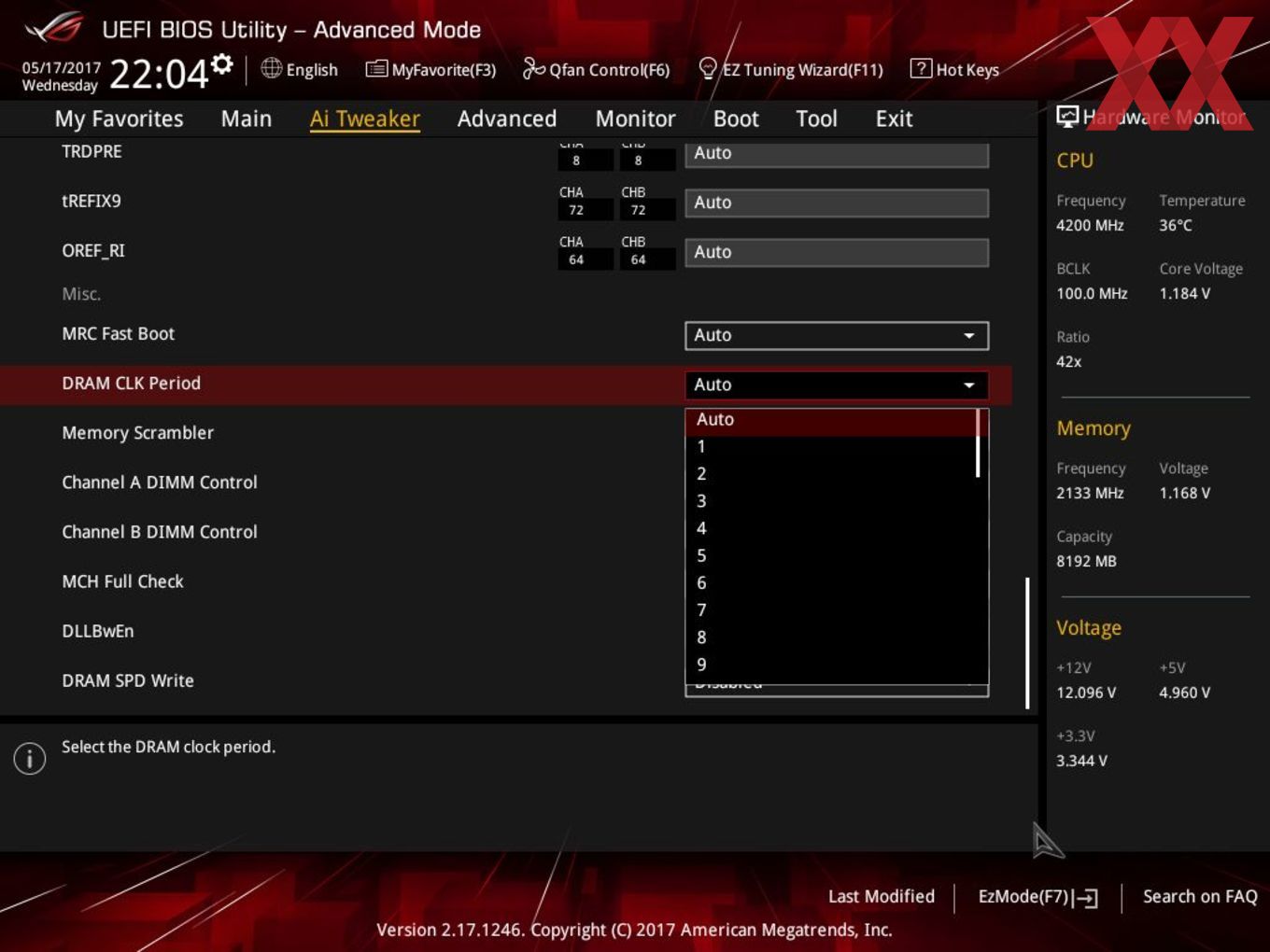Click the tREFIX9 Auto input field
Viewport: 1270px width, 952px height.
coord(837,203)
